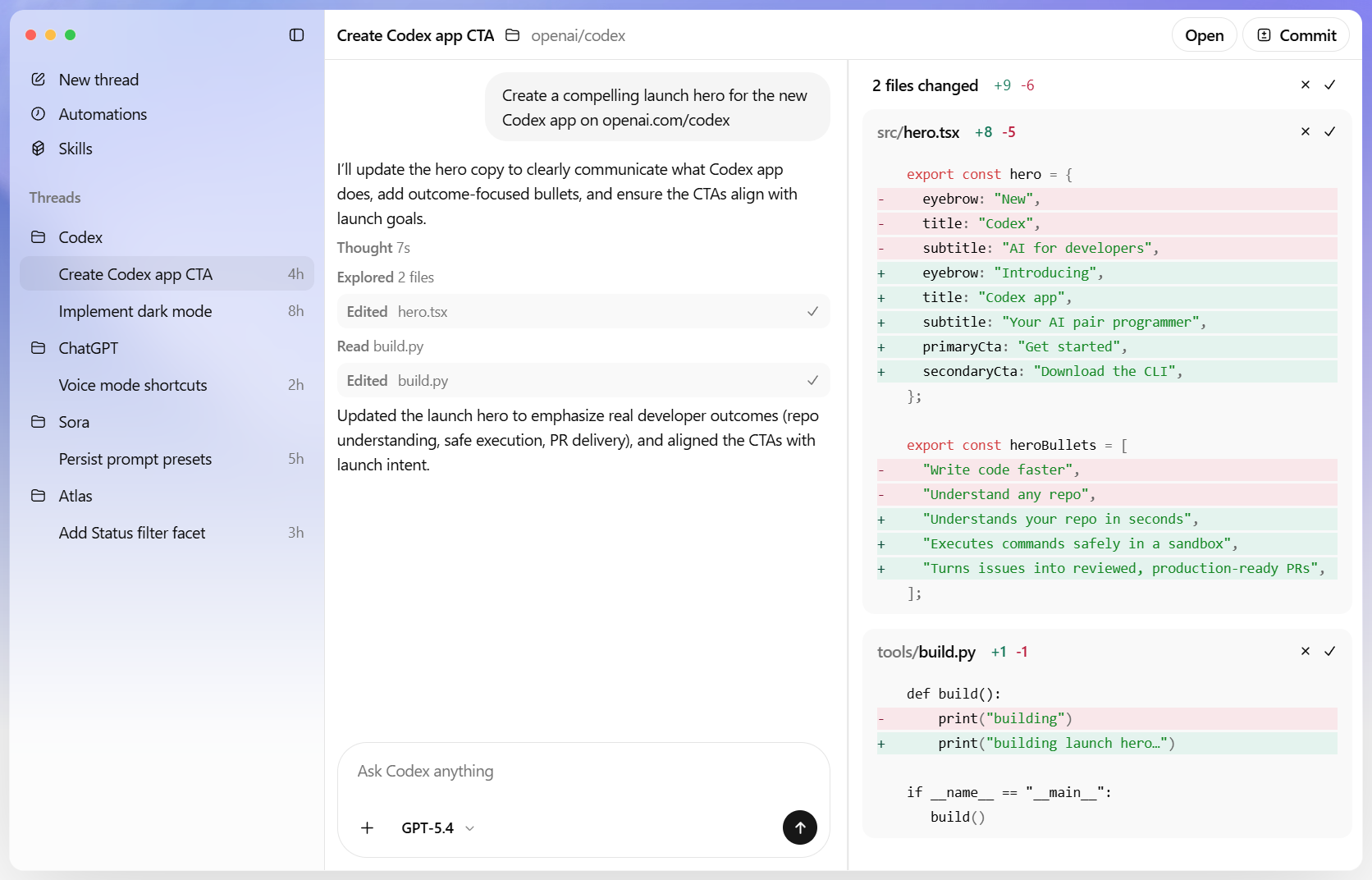
Task: Accept changes for tools/build.py
Action: (x=1330, y=651)
